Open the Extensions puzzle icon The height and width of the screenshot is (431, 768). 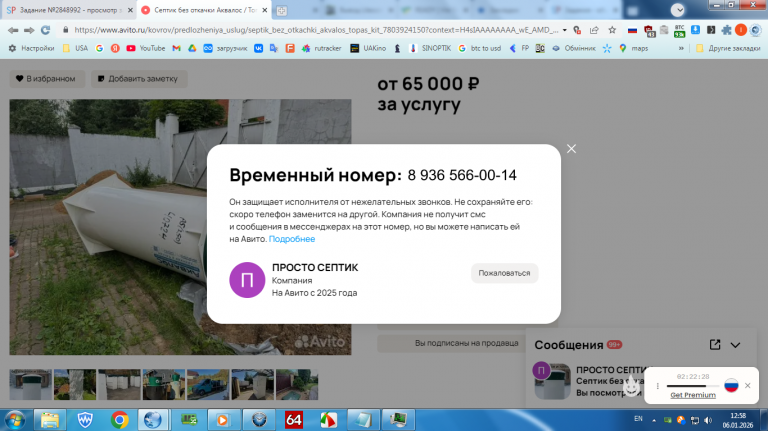pyautogui.click(x=726, y=30)
